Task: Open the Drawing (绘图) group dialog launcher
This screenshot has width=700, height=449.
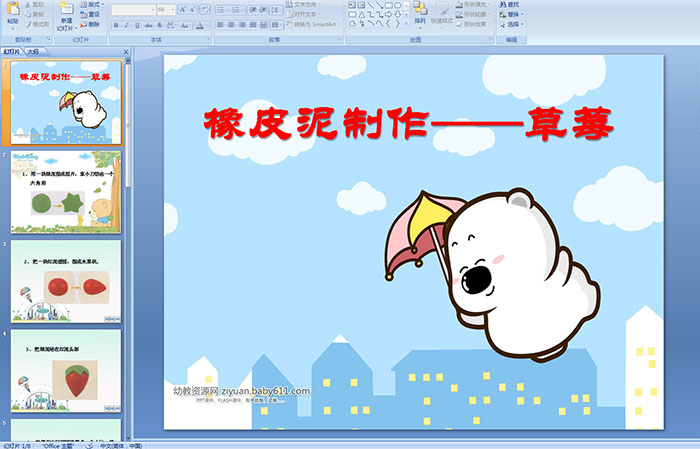Action: (x=491, y=39)
